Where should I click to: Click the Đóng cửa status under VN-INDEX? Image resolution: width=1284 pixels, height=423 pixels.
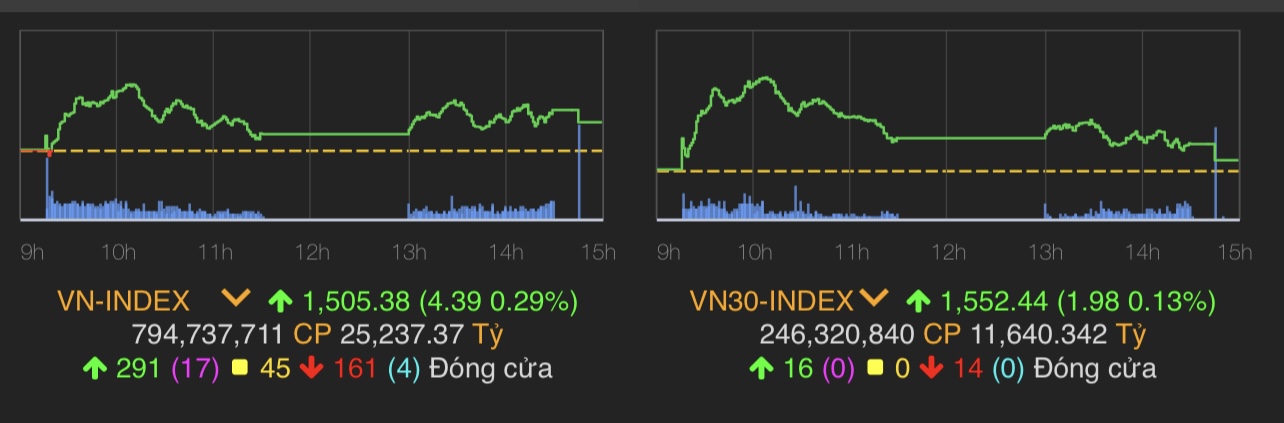pyautogui.click(x=490, y=368)
